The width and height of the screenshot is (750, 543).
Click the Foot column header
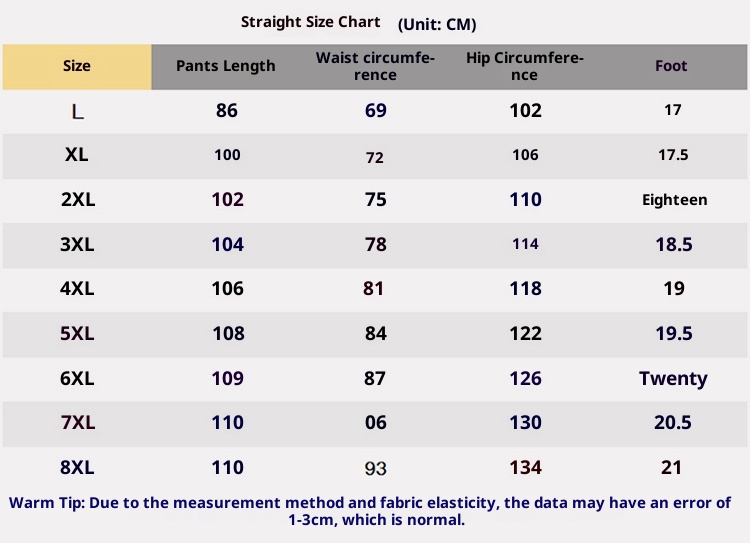[x=672, y=66]
